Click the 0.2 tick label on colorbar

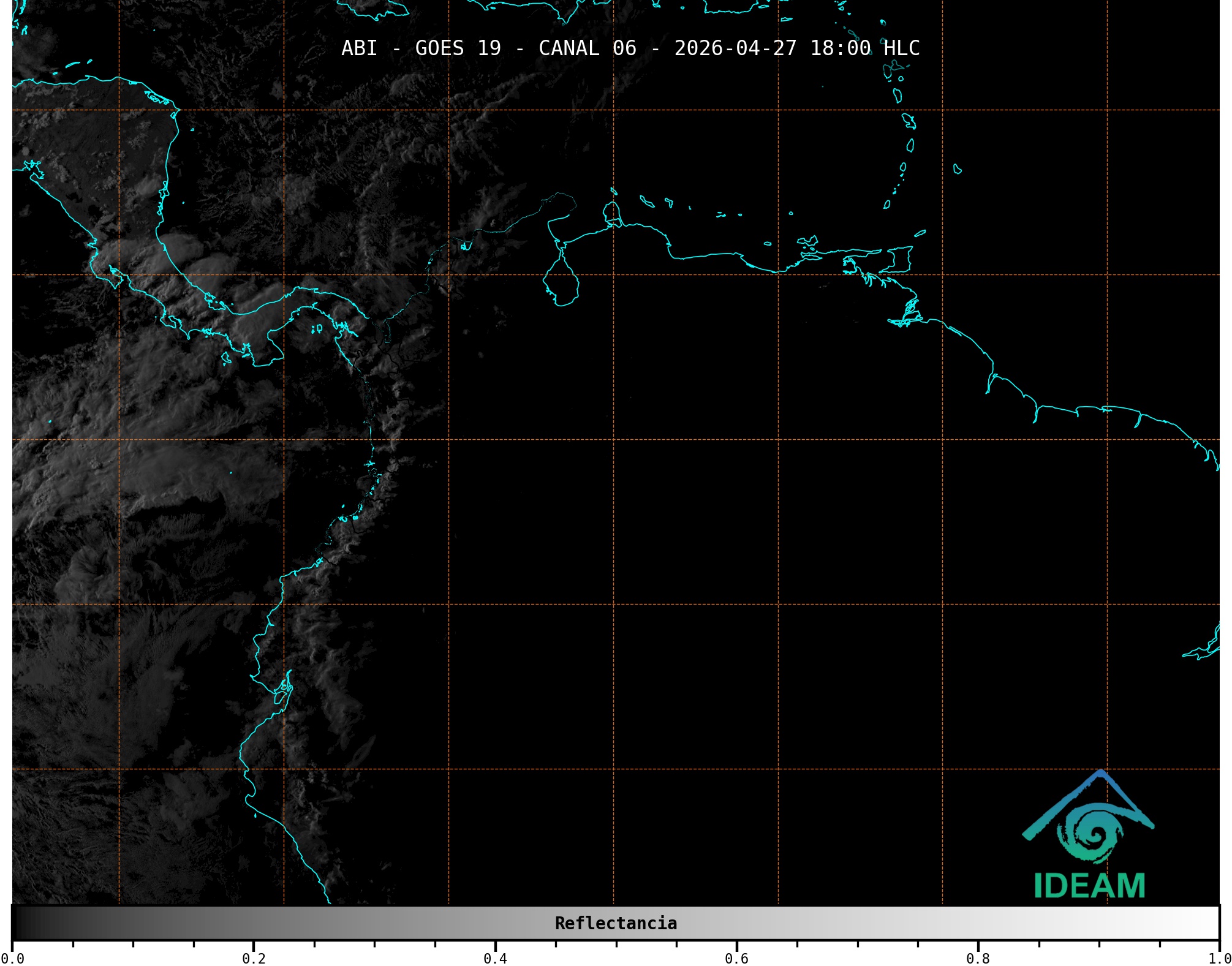(254, 958)
